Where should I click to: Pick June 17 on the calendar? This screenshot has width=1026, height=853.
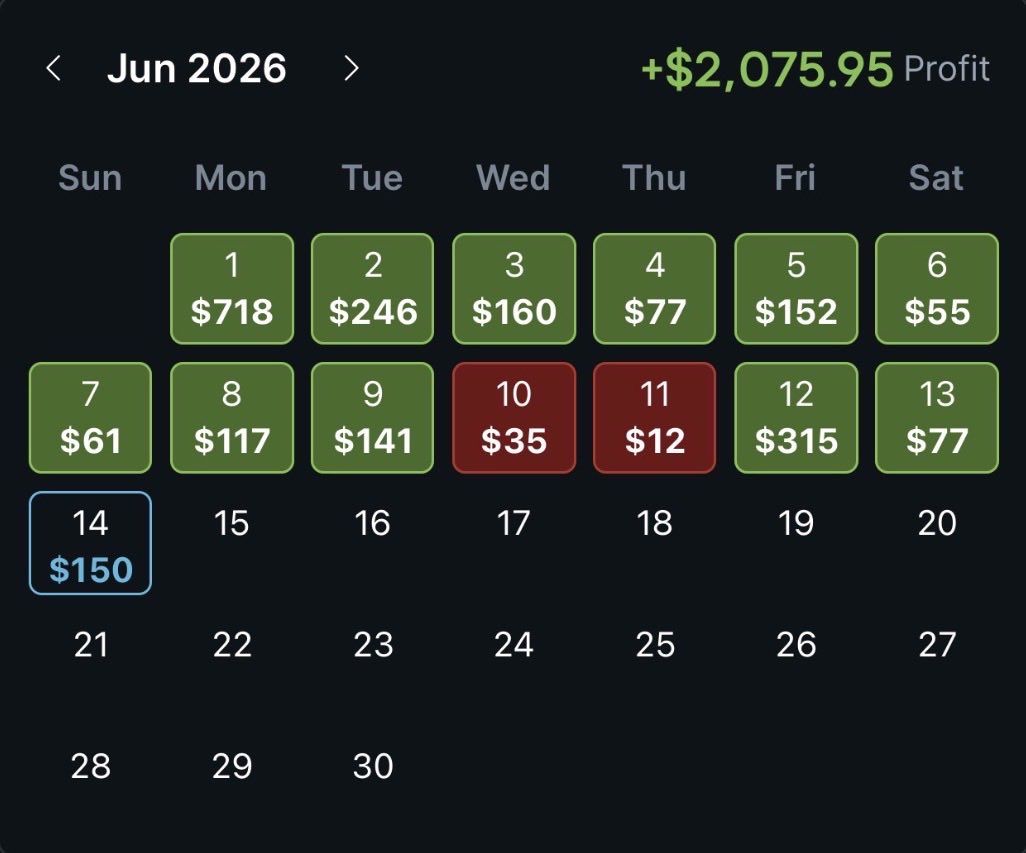pos(514,523)
